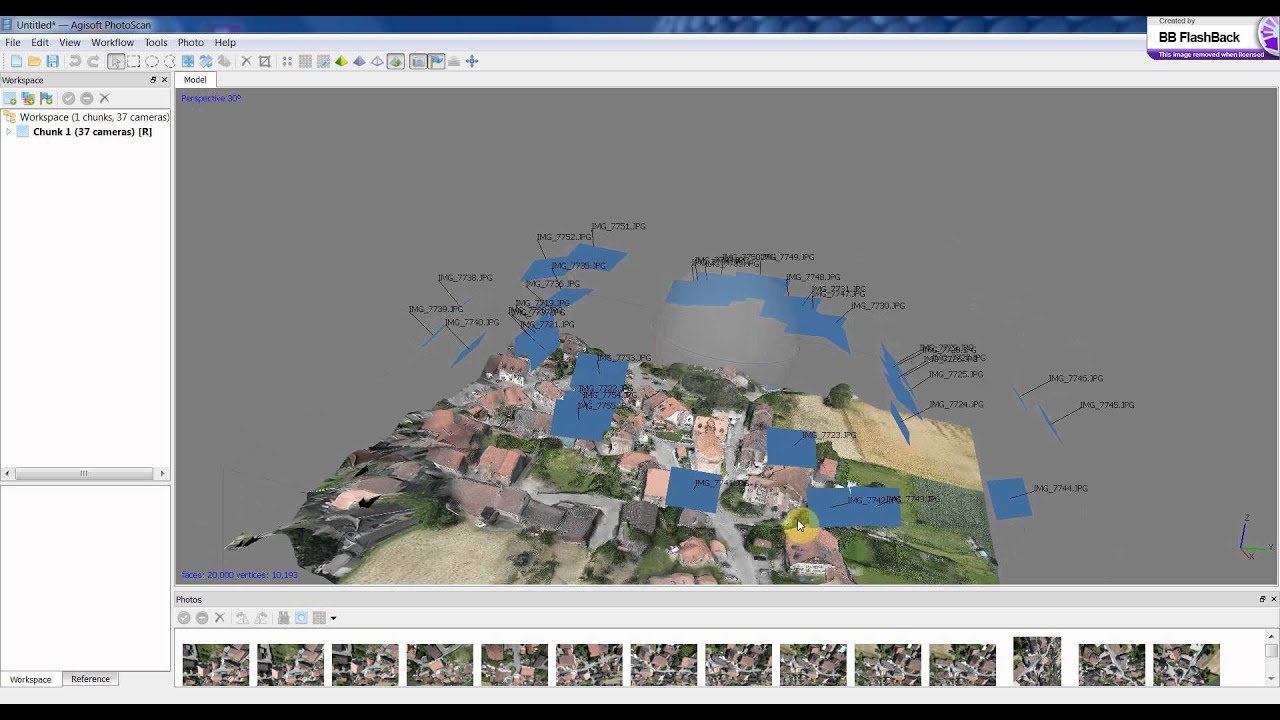This screenshot has width=1280, height=720.
Task: Expand the Chunk 1 tree node
Action: pyautogui.click(x=9, y=132)
